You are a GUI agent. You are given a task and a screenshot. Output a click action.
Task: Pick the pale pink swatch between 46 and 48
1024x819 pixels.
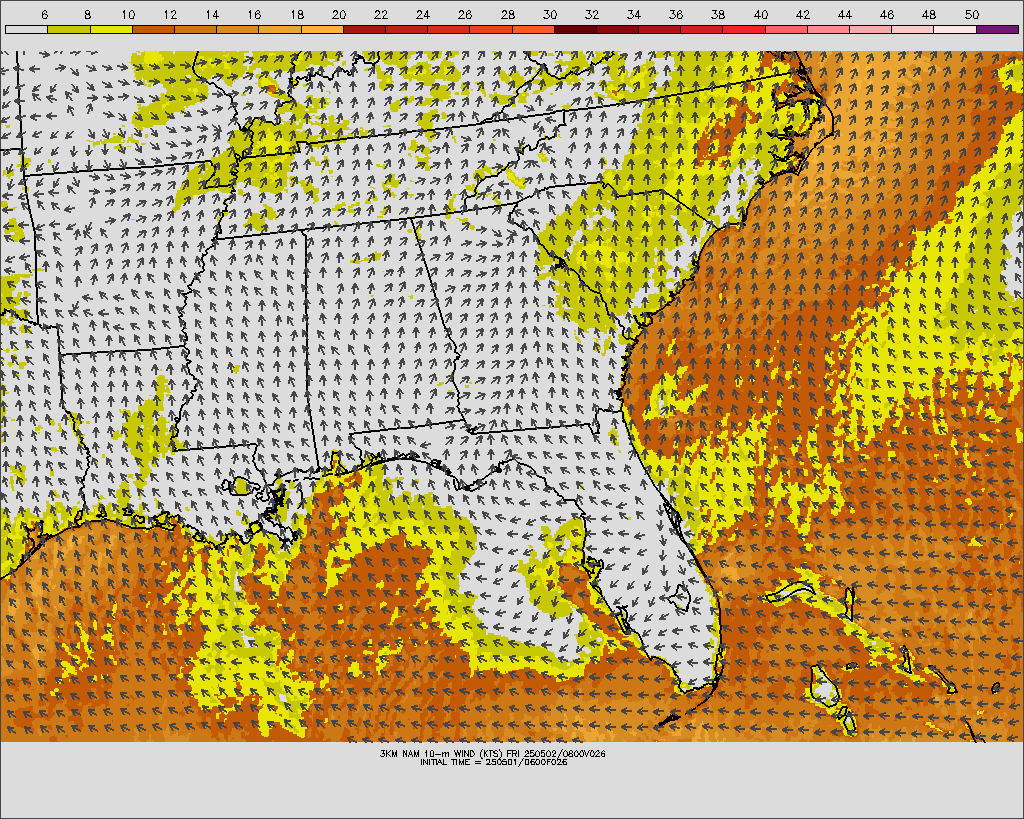click(913, 29)
